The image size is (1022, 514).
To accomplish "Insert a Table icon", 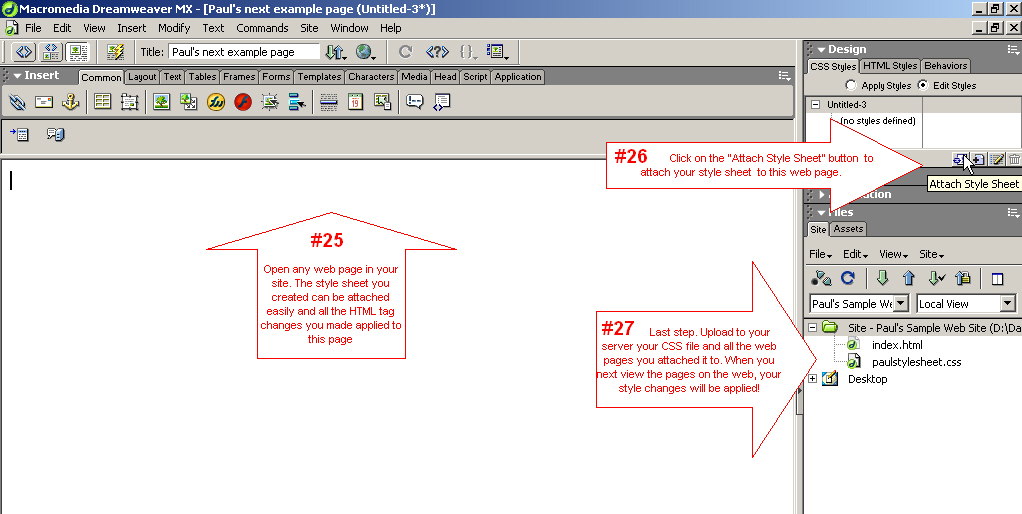I will point(102,102).
